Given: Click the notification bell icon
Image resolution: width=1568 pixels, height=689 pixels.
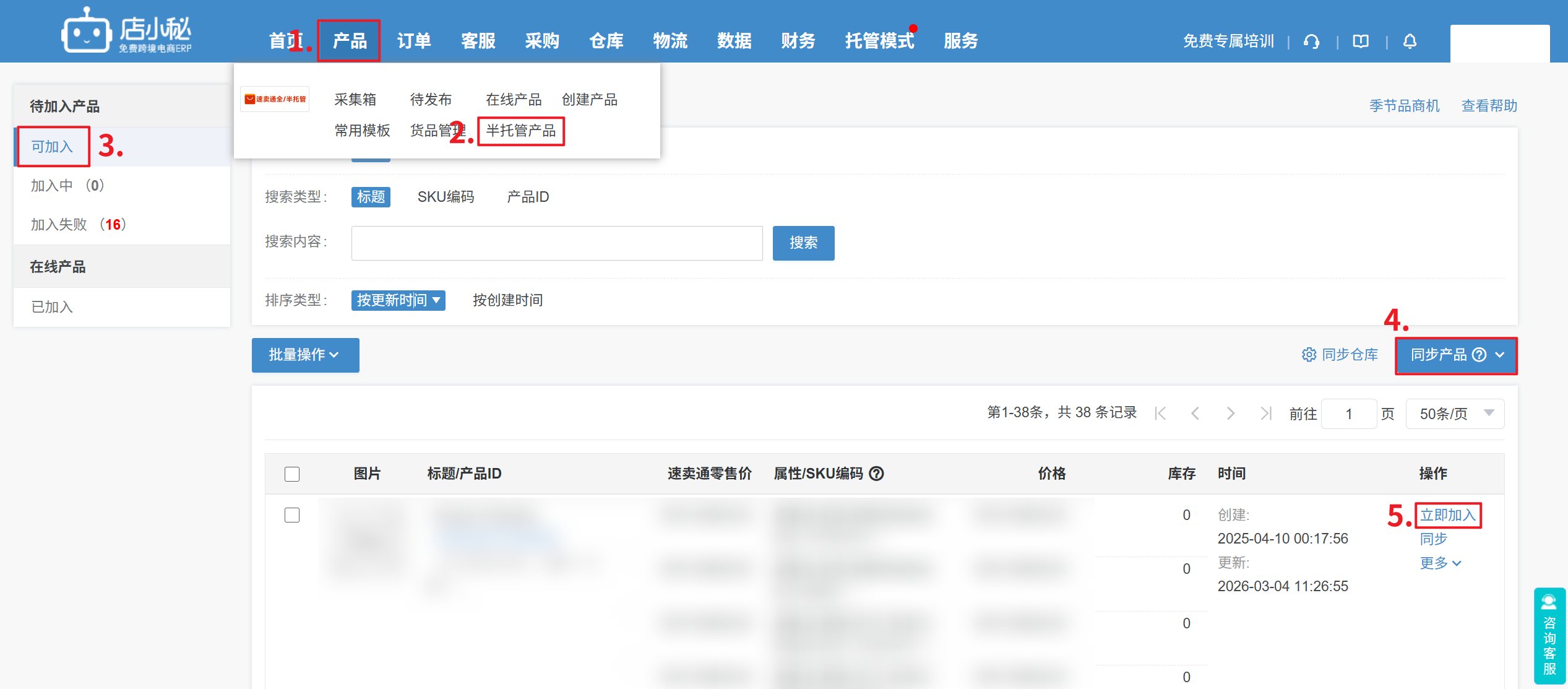Looking at the screenshot, I should (x=1410, y=41).
